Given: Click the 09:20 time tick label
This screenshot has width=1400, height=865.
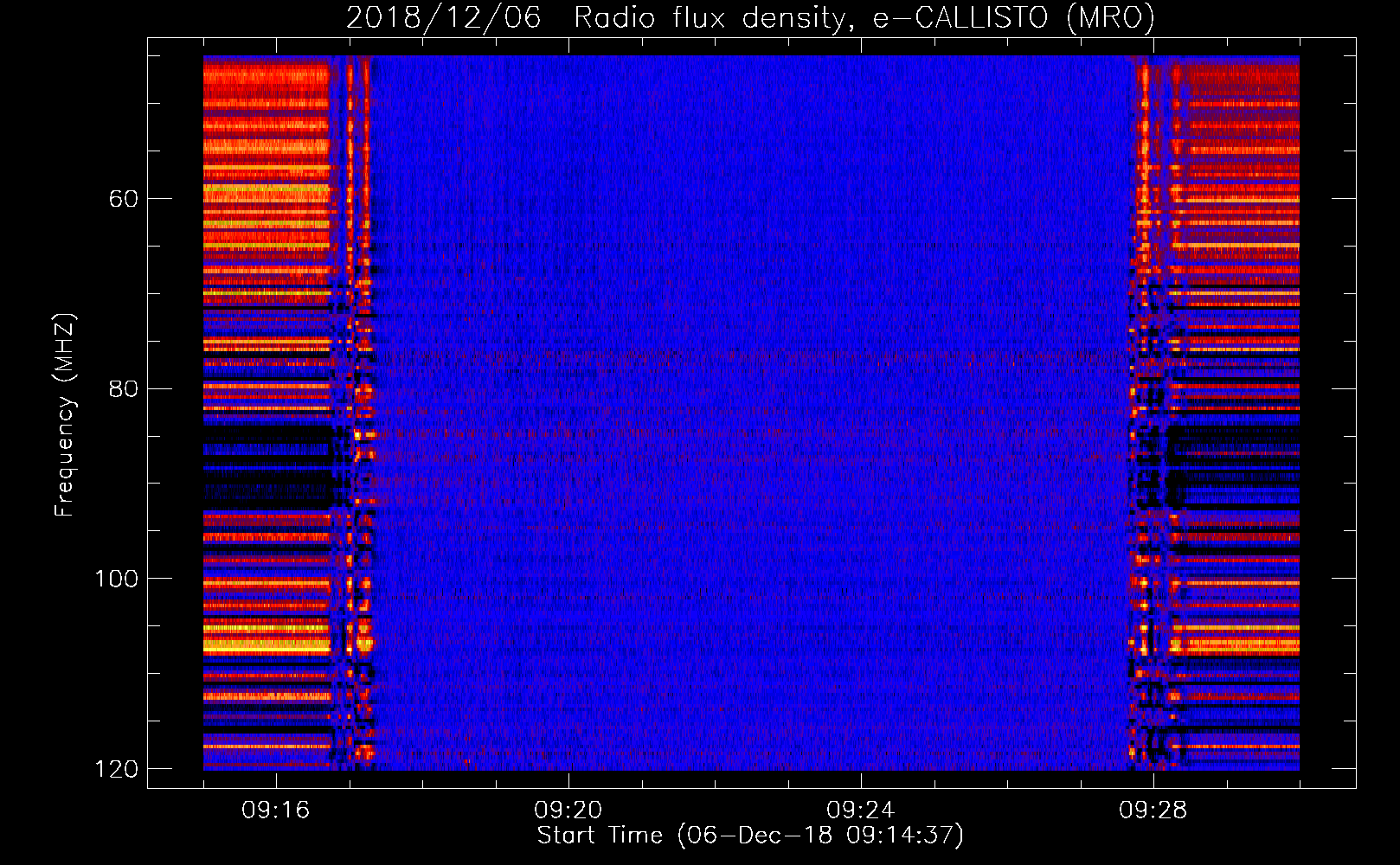Looking at the screenshot, I should pyautogui.click(x=568, y=811).
